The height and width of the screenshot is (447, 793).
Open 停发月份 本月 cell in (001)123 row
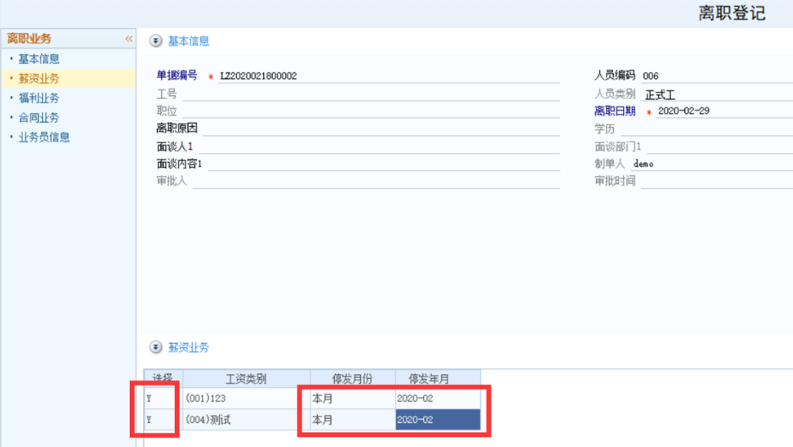[x=353, y=398]
